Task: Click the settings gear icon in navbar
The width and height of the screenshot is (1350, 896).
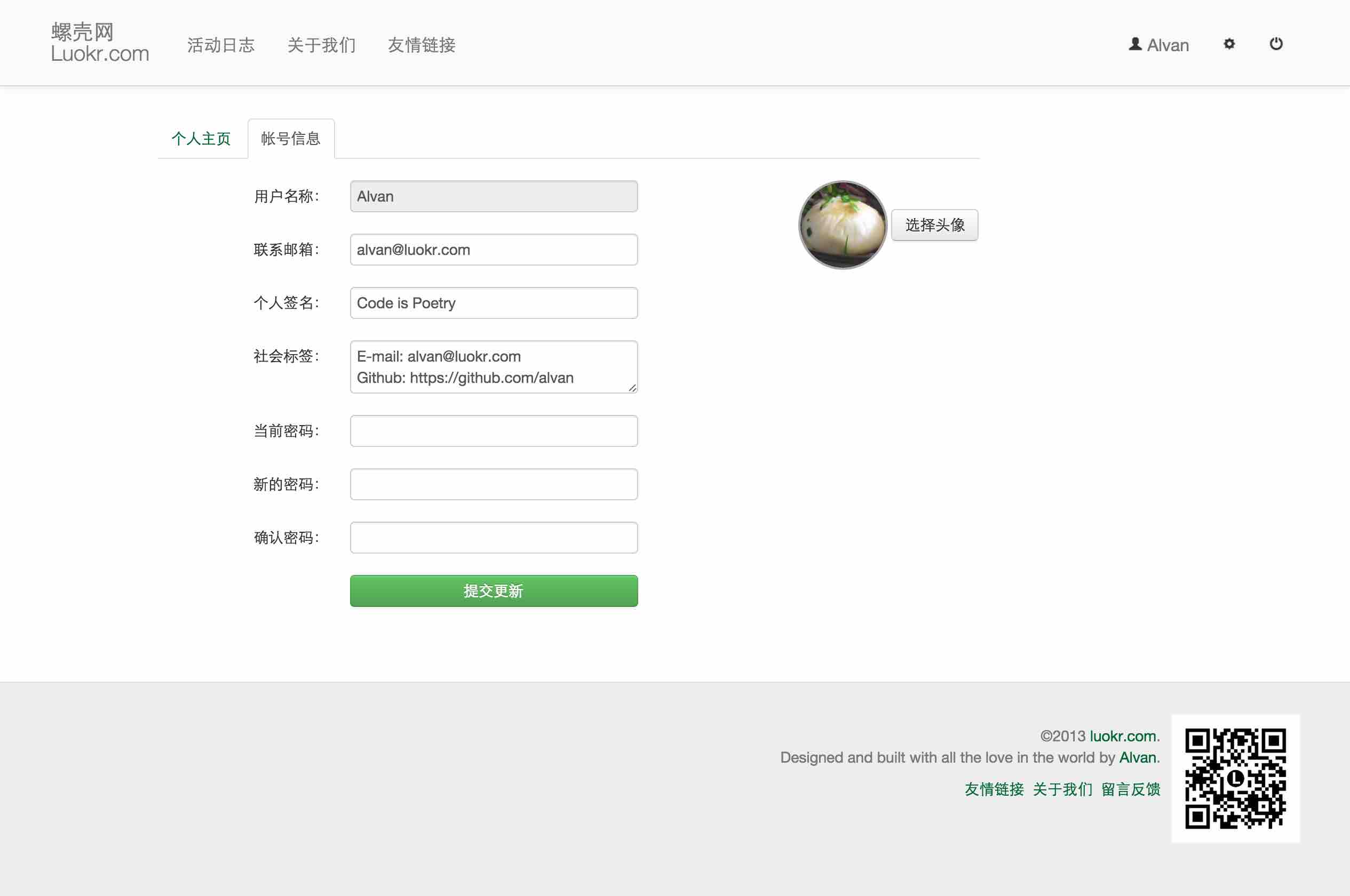Action: [1229, 44]
